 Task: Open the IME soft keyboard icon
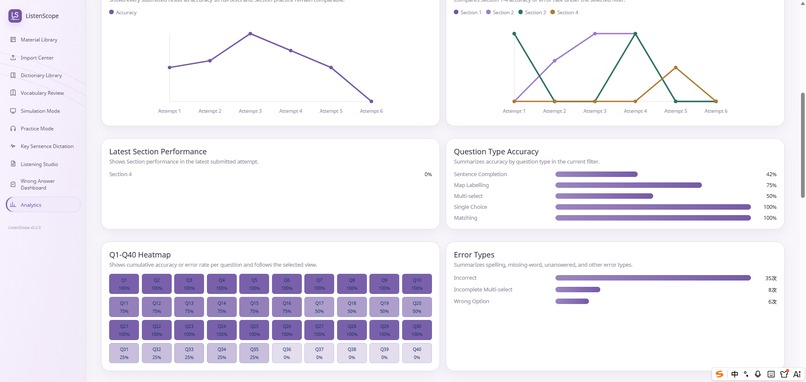point(771,374)
